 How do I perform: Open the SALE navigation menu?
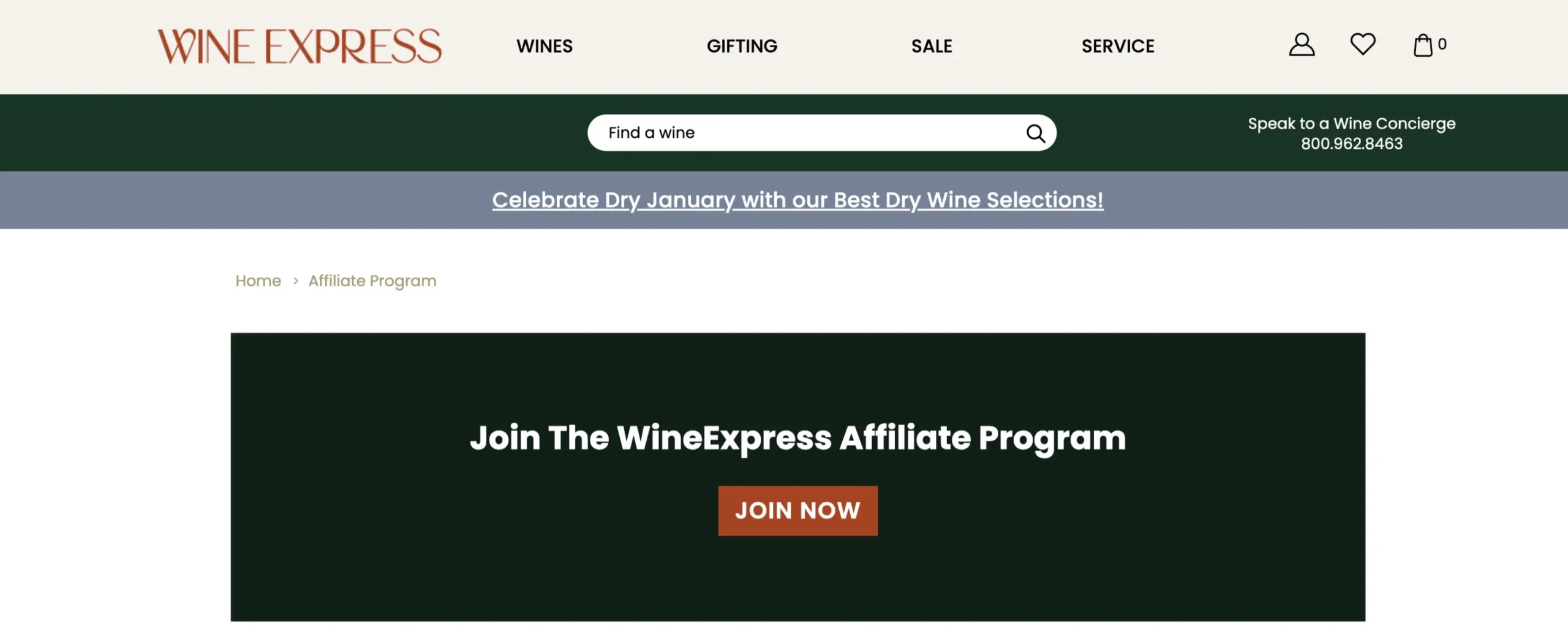click(931, 46)
